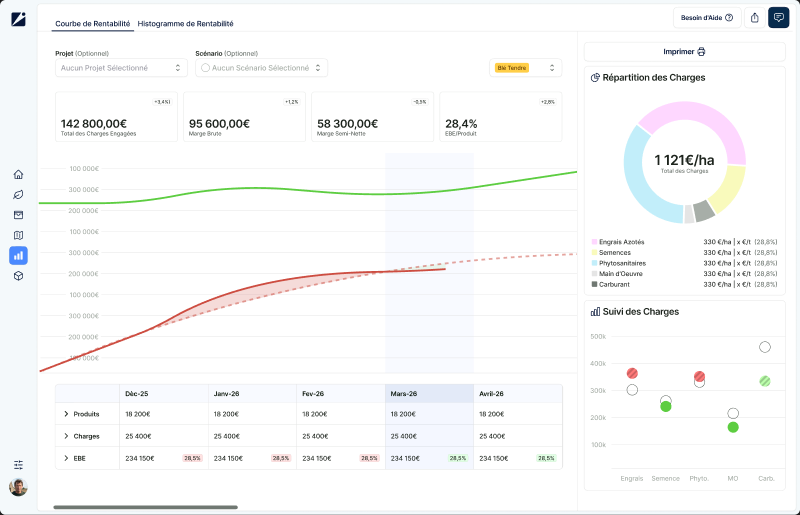800x515 pixels.
Task: Open the leaf crops section in sidebar
Action: point(18,194)
